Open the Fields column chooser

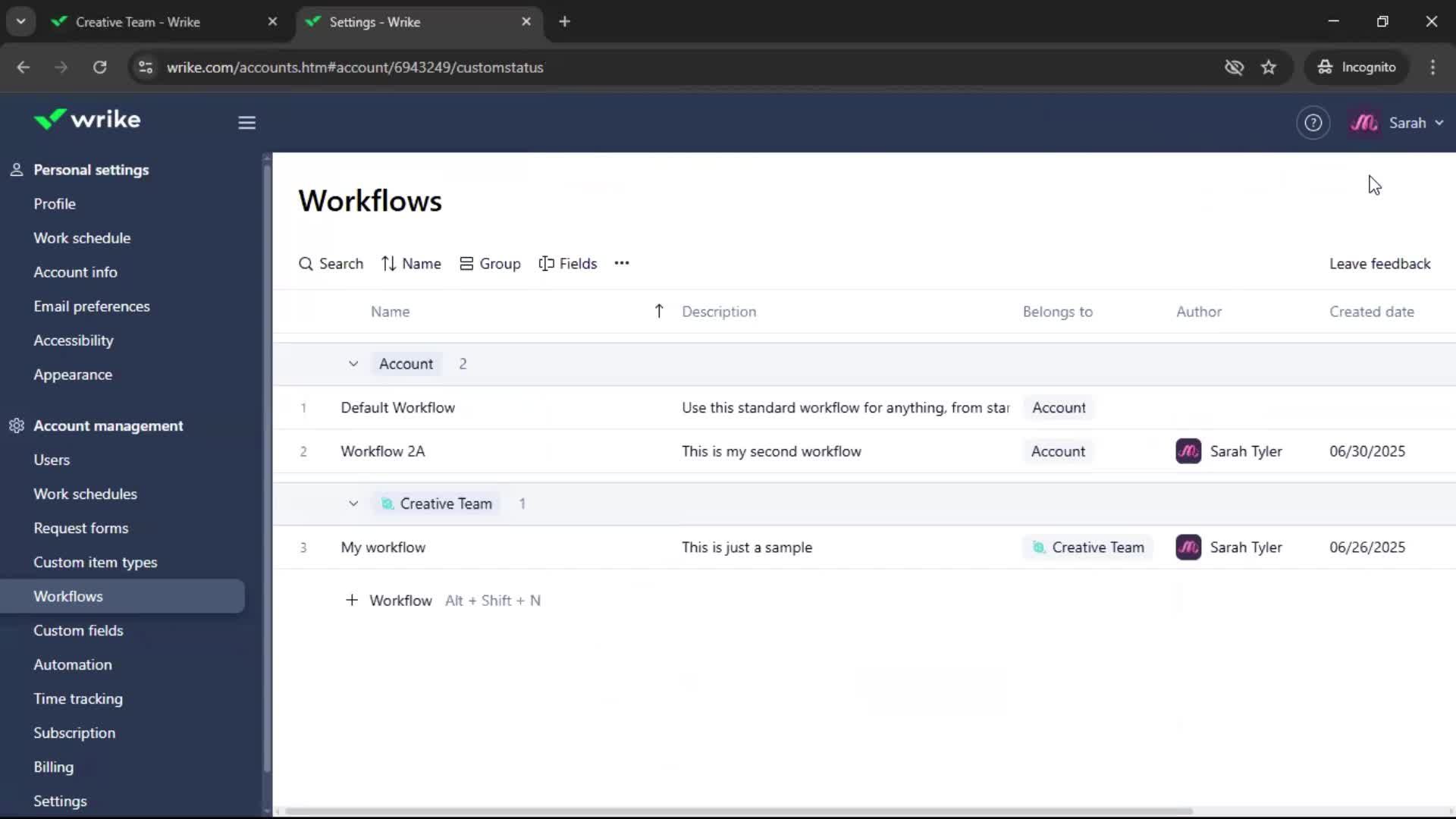pyautogui.click(x=568, y=264)
